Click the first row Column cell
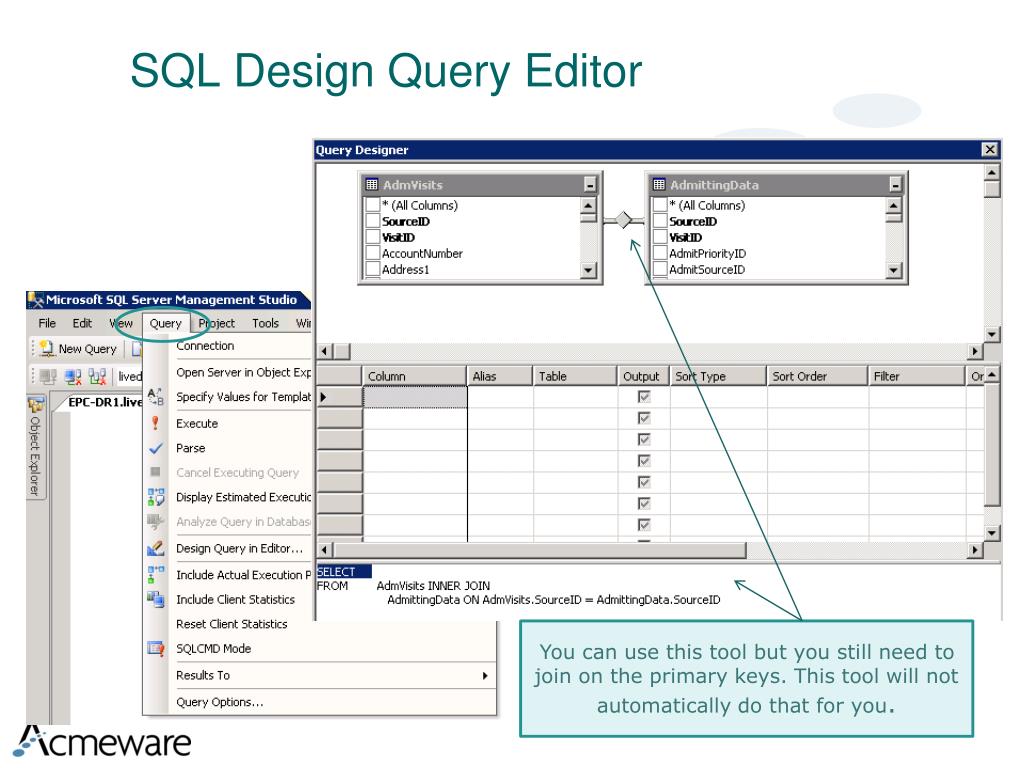 (415, 397)
